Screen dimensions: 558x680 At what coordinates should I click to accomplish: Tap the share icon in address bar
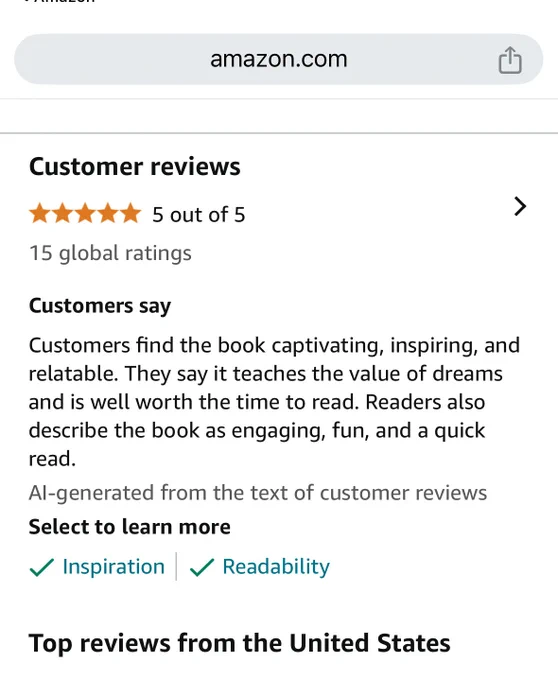tap(510, 60)
